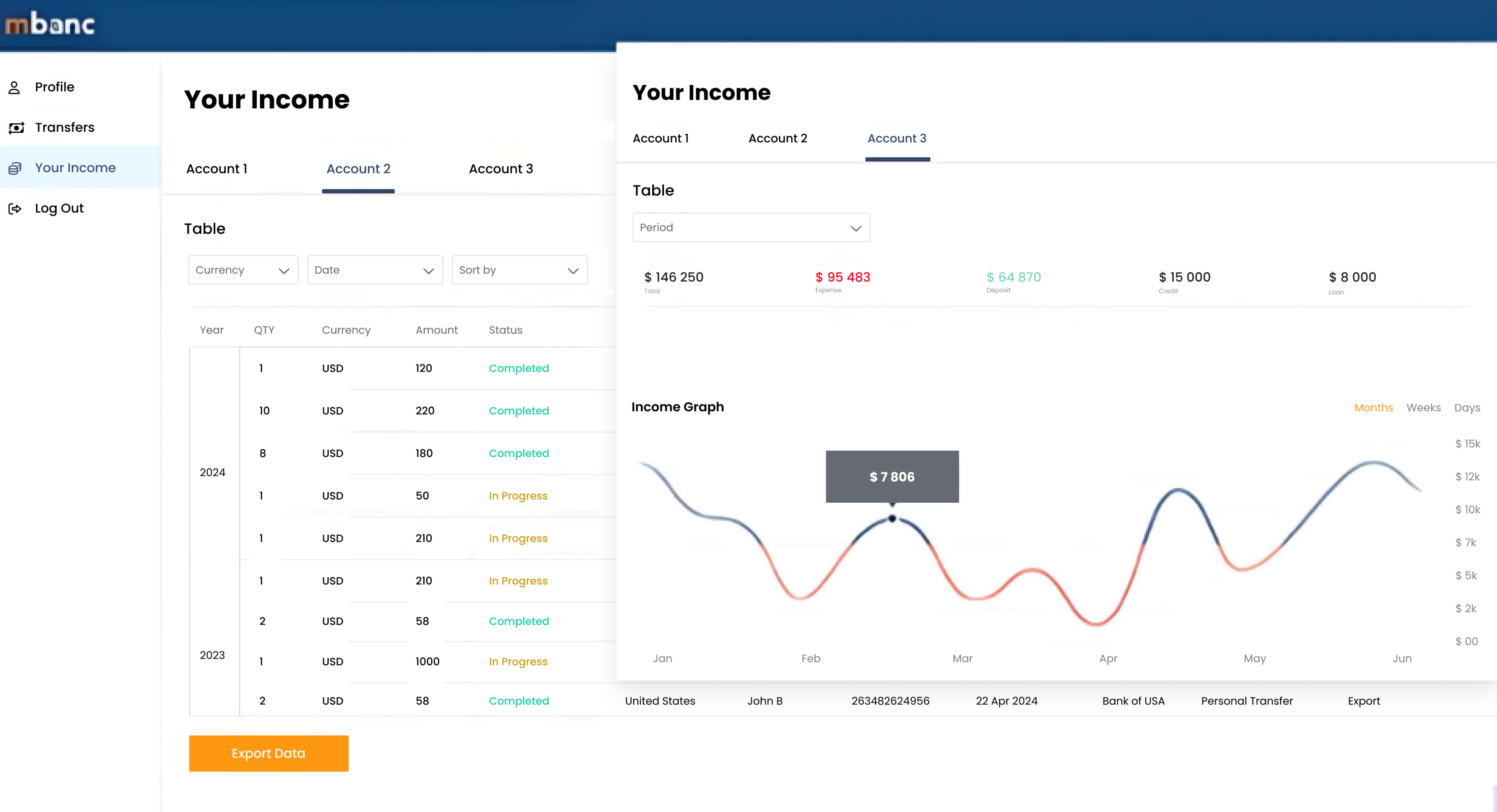
Task: Show the income graph by Days
Action: (x=1467, y=408)
